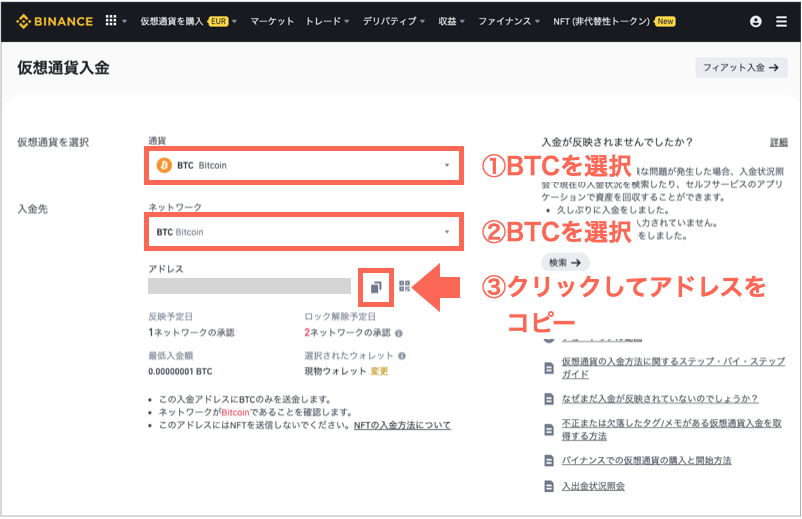
Task: Click the 詳細 link
Action: pos(778,143)
